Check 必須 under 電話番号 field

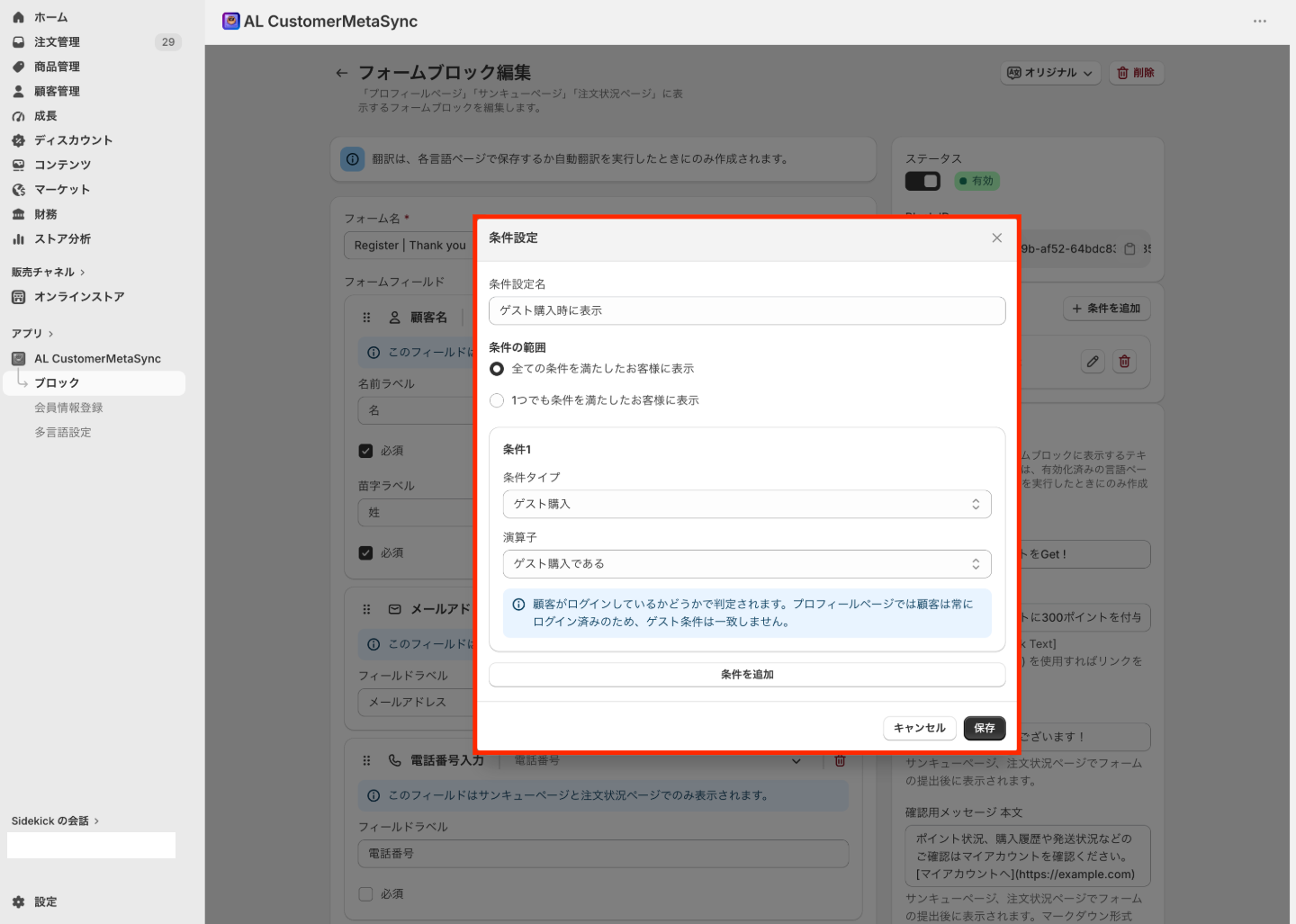pos(365,894)
